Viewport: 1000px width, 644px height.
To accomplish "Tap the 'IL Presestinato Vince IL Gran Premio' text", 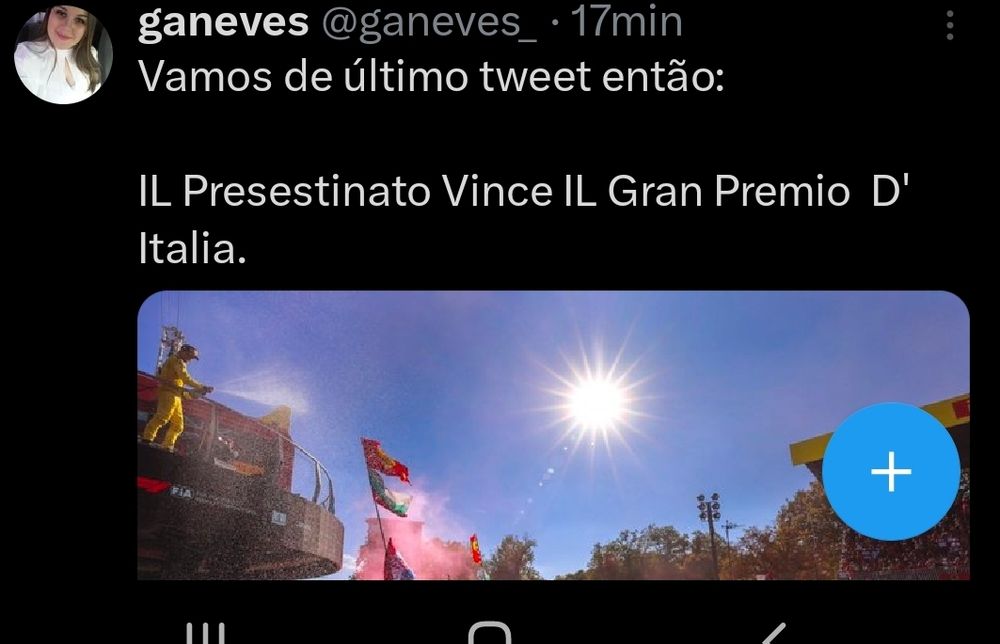I will coord(494,191).
